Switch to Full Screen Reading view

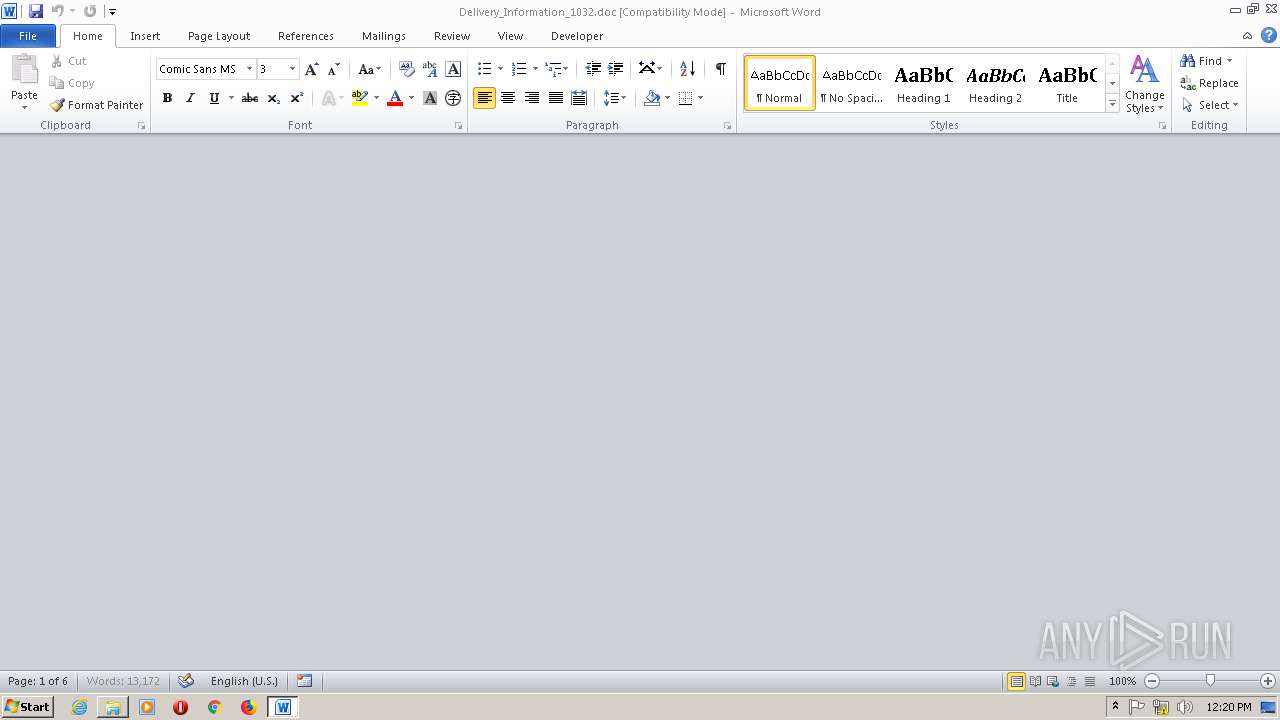(x=1035, y=681)
